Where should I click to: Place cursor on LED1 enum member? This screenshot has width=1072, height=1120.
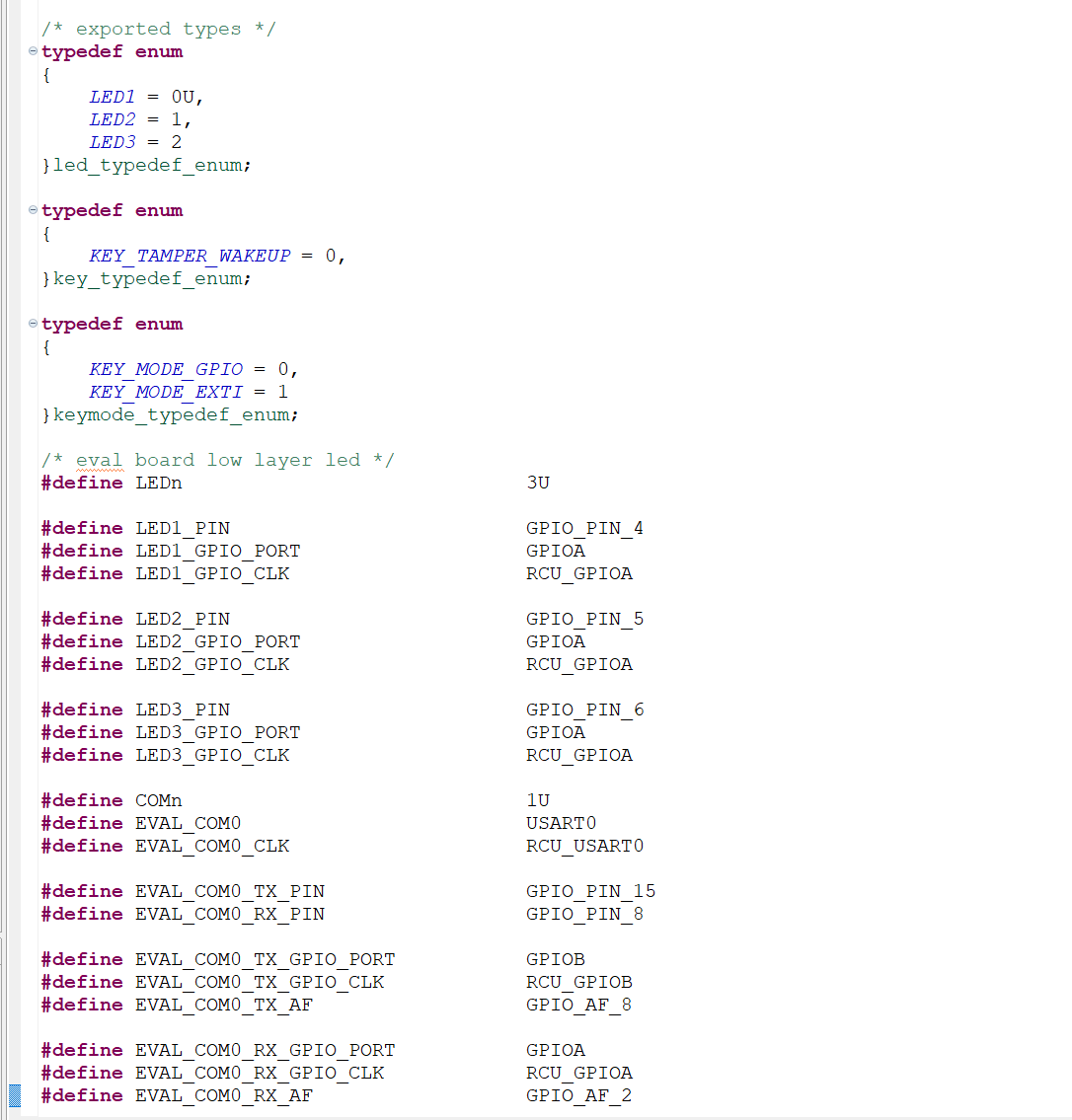(112, 97)
